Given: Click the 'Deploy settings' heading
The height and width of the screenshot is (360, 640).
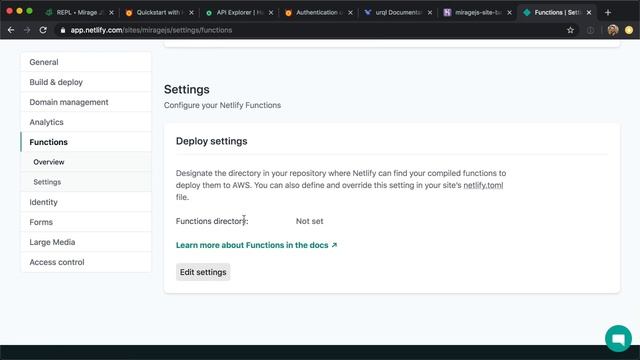Looking at the screenshot, I should pyautogui.click(x=211, y=141).
